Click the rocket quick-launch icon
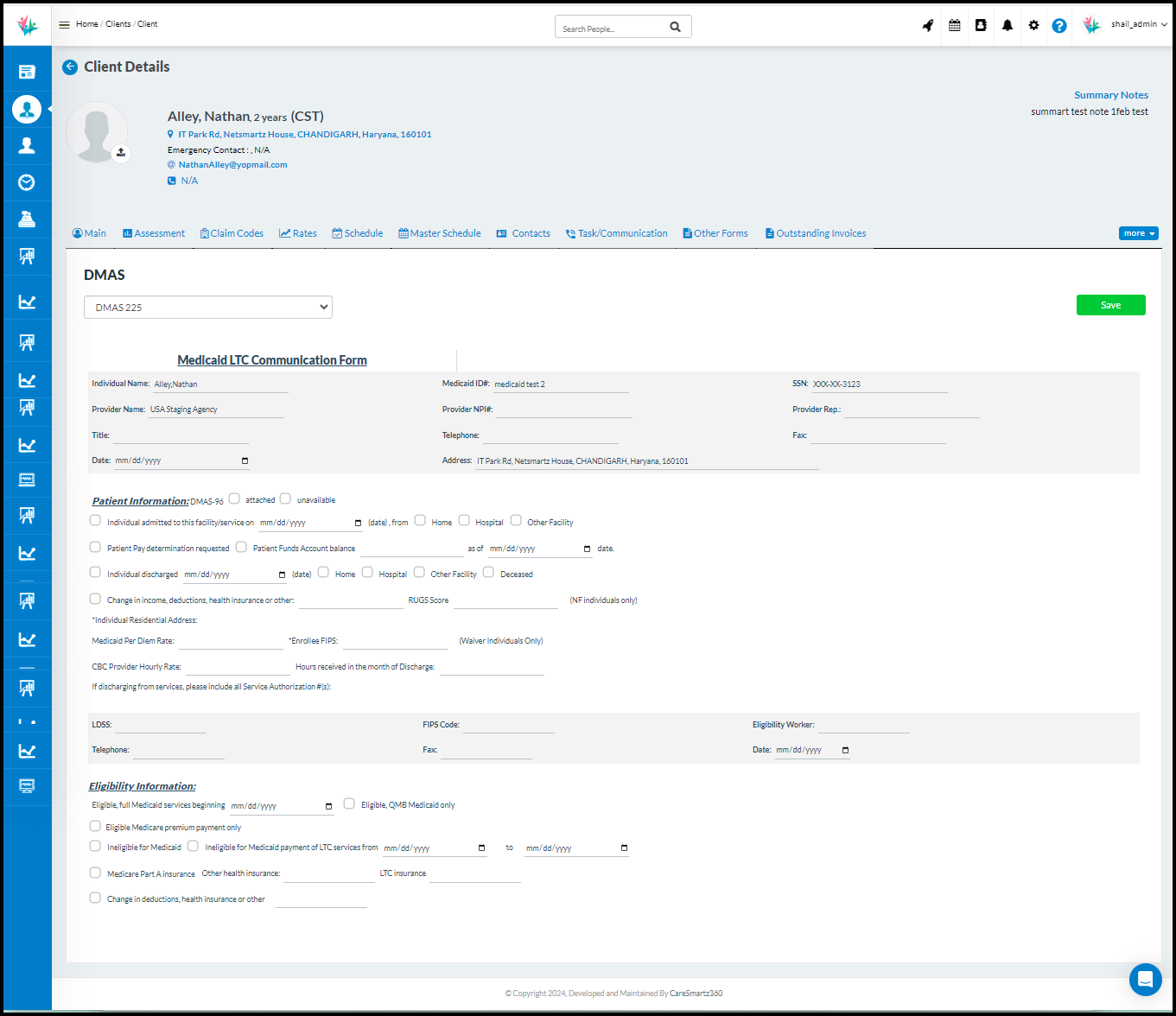Viewport: 1176px width, 1016px height. coord(928,26)
